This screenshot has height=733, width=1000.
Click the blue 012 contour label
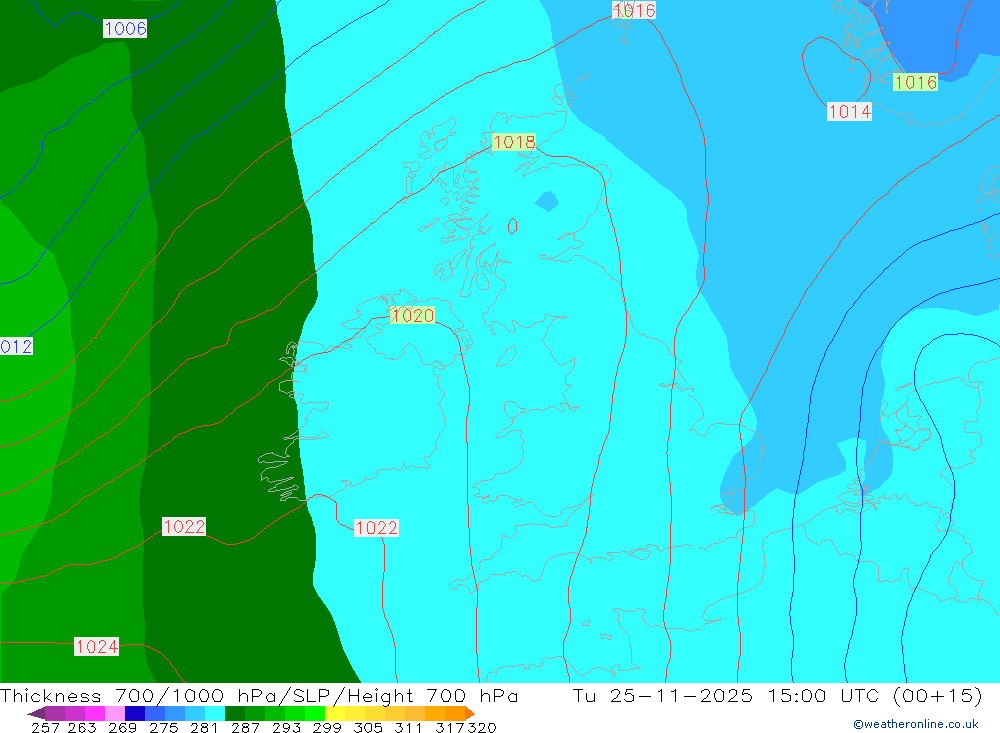click(17, 346)
